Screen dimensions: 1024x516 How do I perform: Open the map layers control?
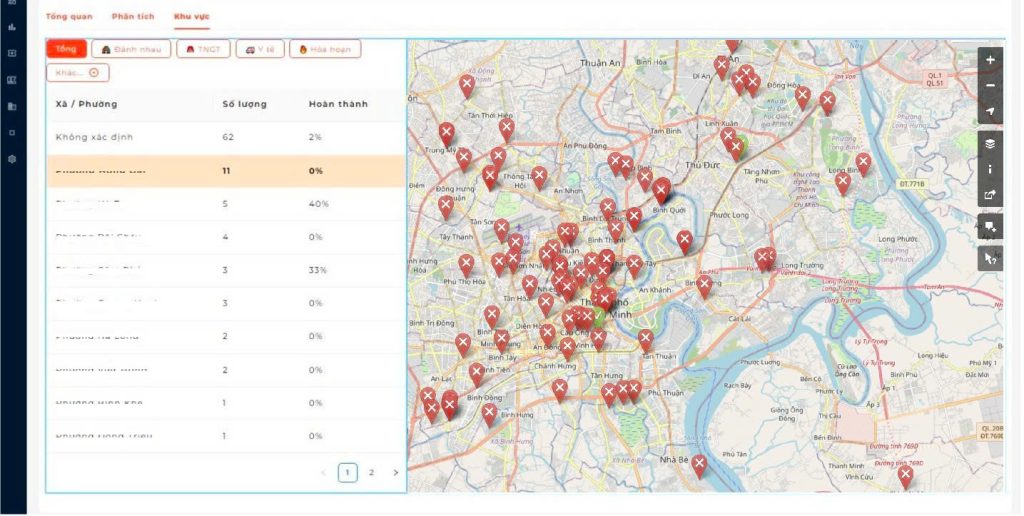point(990,144)
